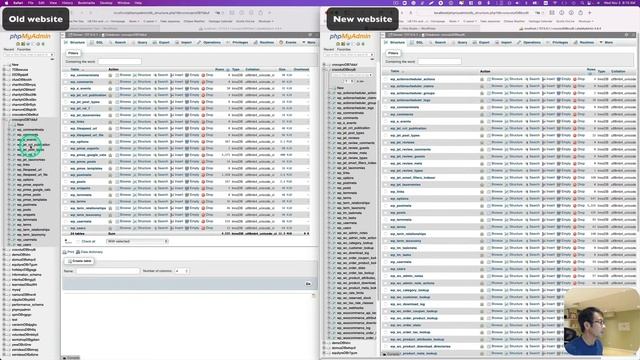Image resolution: width=640 pixels, height=360 pixels.
Task: Click Containing the word field, new-website window
Action: [440, 61]
